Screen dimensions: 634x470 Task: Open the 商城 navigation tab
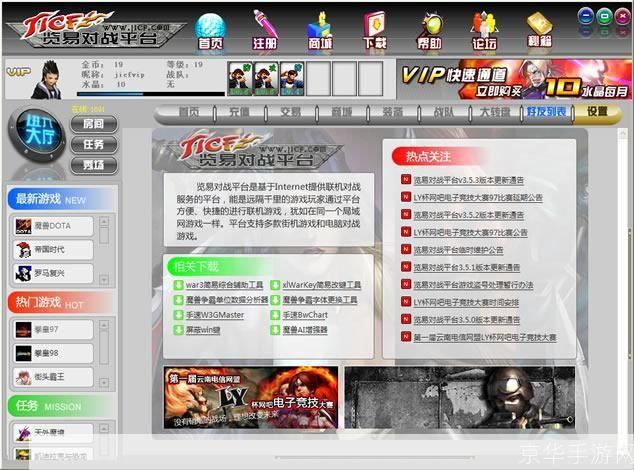[x=342, y=112]
